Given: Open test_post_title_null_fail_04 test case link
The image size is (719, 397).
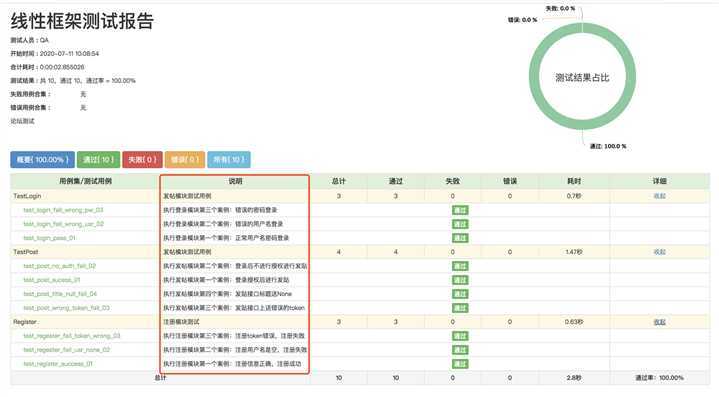Looking at the screenshot, I should click(60, 294).
